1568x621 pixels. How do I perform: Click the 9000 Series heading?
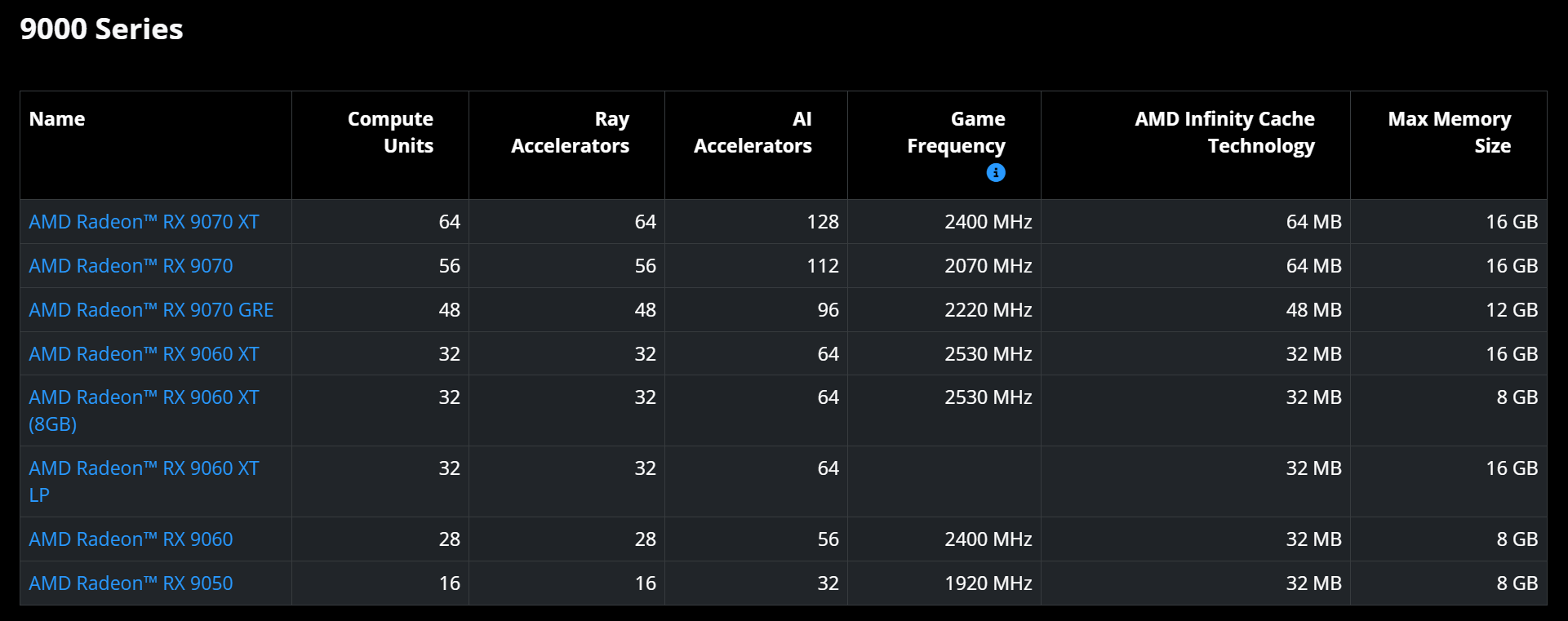[x=101, y=29]
